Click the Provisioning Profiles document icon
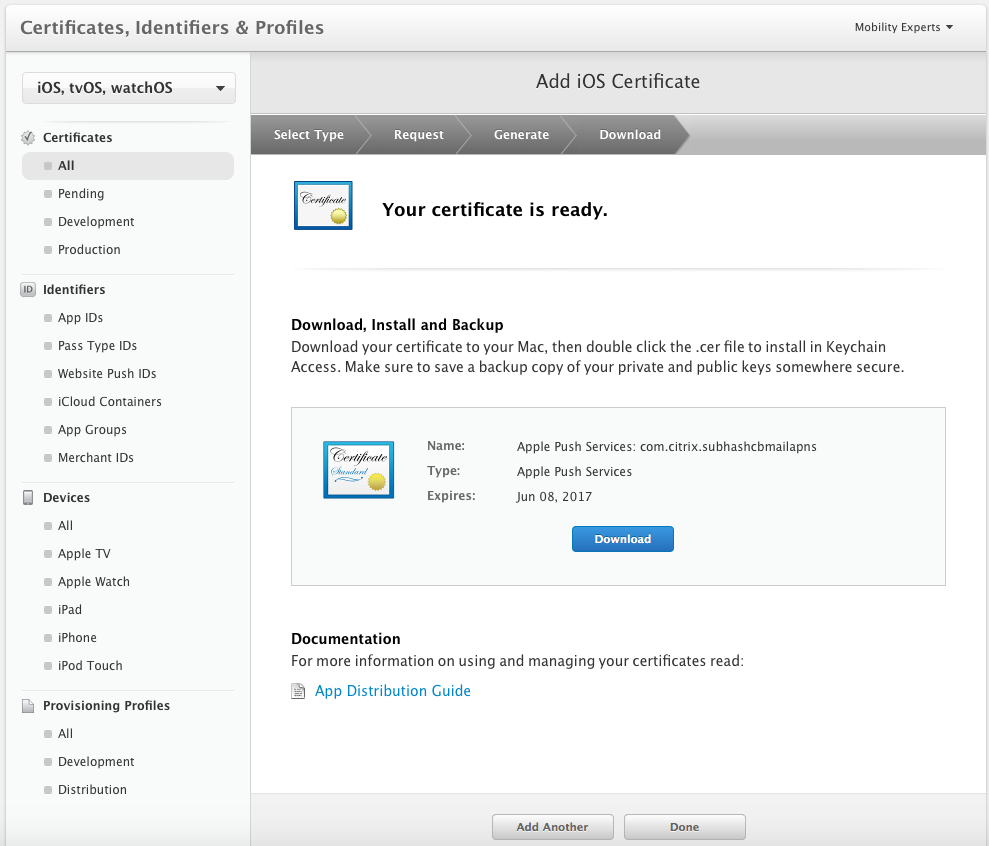Viewport: 989px width, 846px height. point(28,706)
